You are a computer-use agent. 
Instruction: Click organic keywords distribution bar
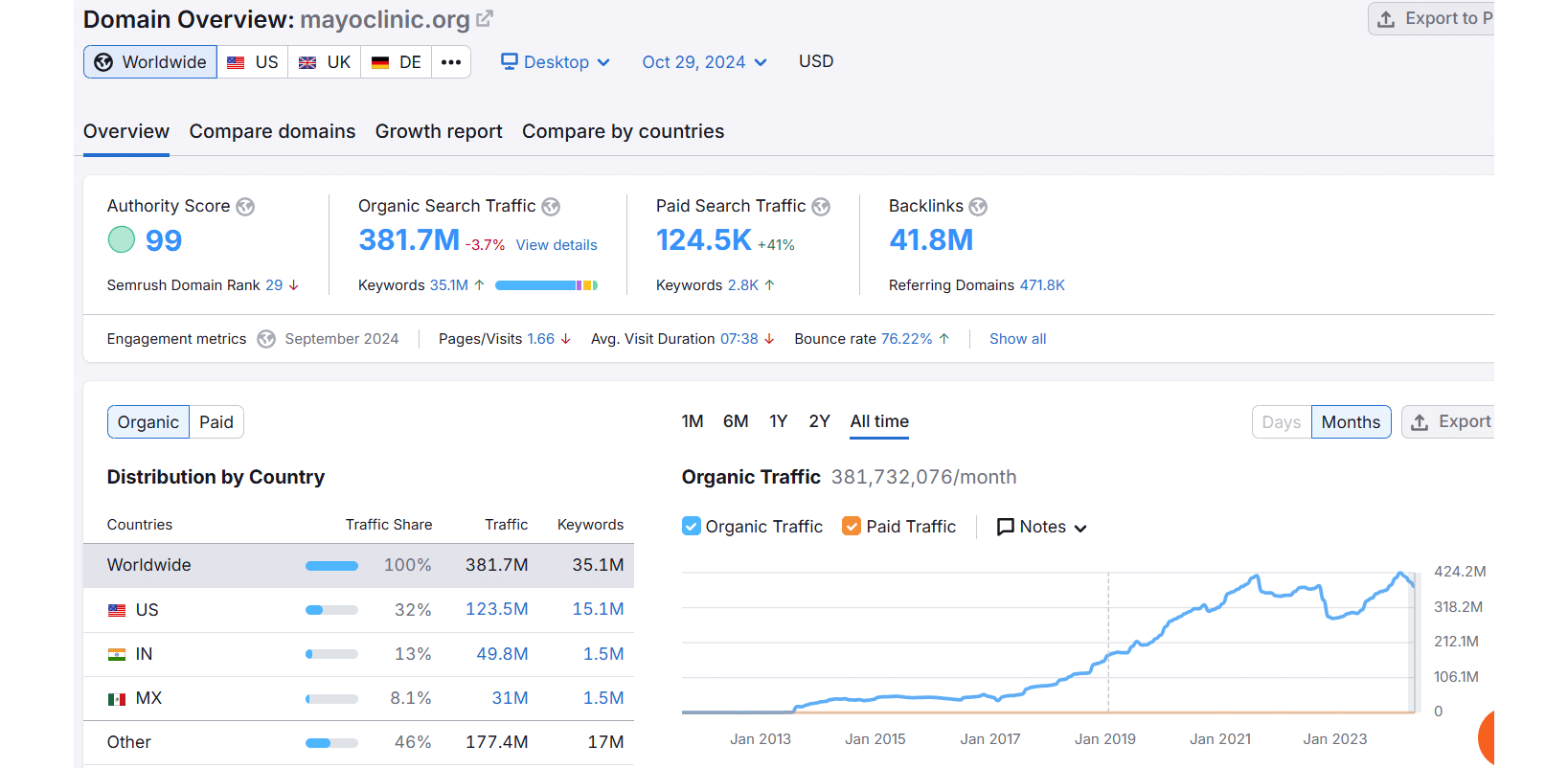coord(547,285)
